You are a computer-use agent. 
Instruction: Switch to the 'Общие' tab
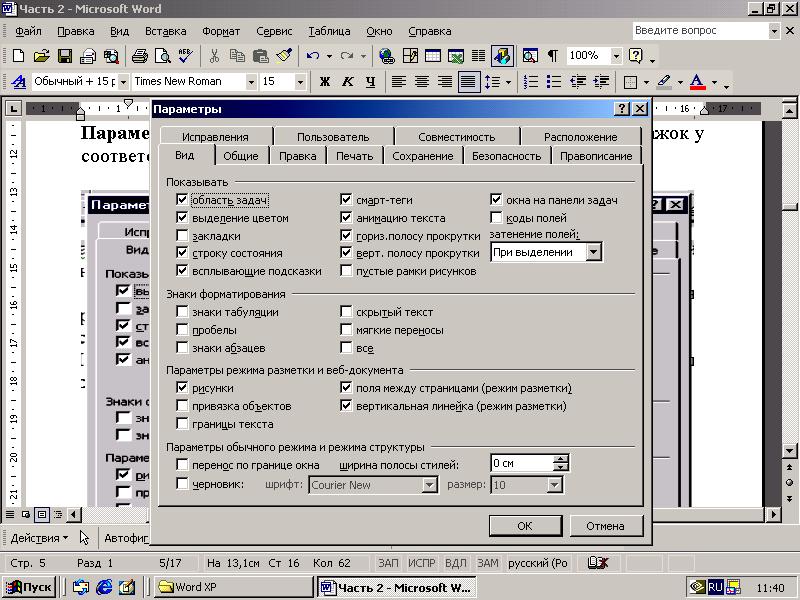click(241, 156)
